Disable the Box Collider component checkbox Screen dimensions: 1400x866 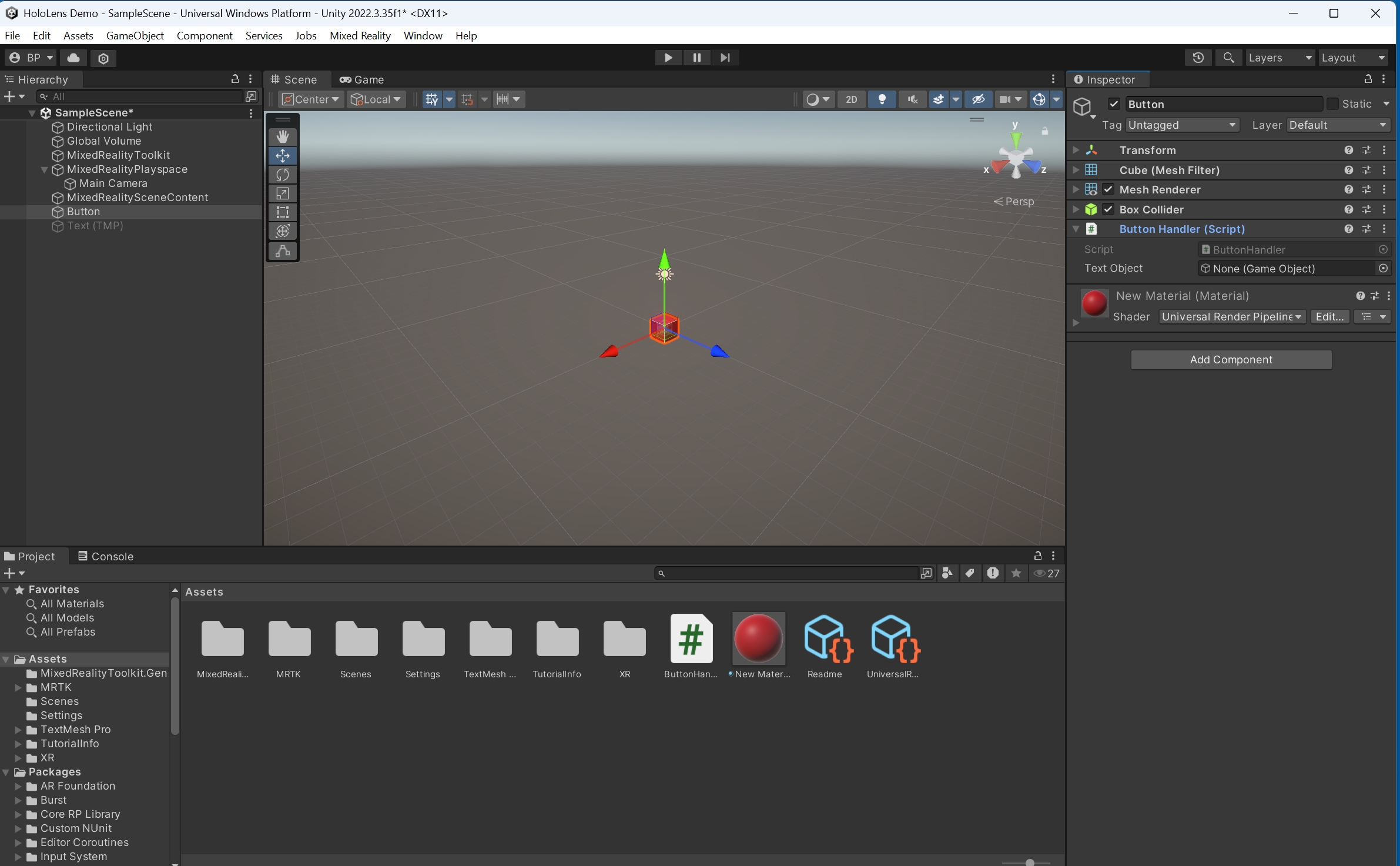1108,209
